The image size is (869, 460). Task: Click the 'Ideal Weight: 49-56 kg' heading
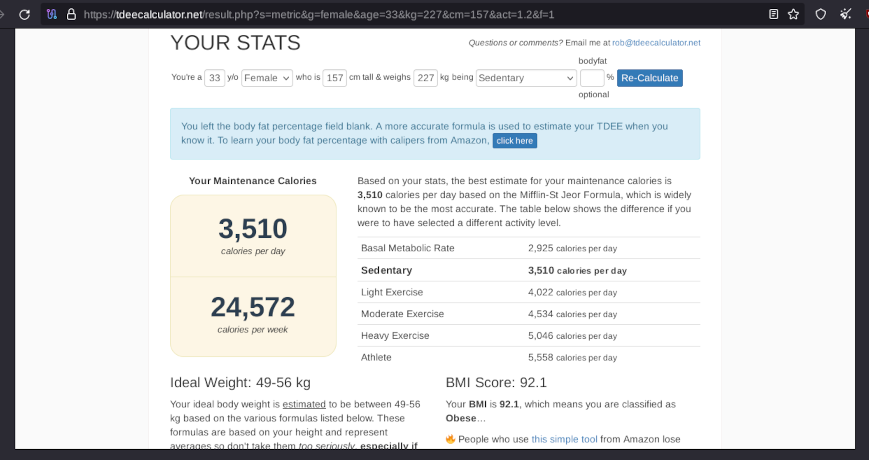tap(240, 382)
